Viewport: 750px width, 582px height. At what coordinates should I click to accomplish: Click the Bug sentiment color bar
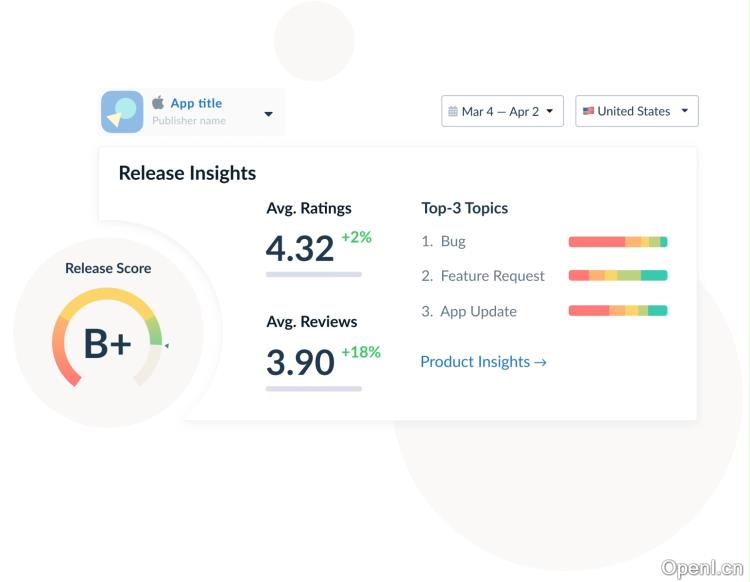[x=617, y=241]
